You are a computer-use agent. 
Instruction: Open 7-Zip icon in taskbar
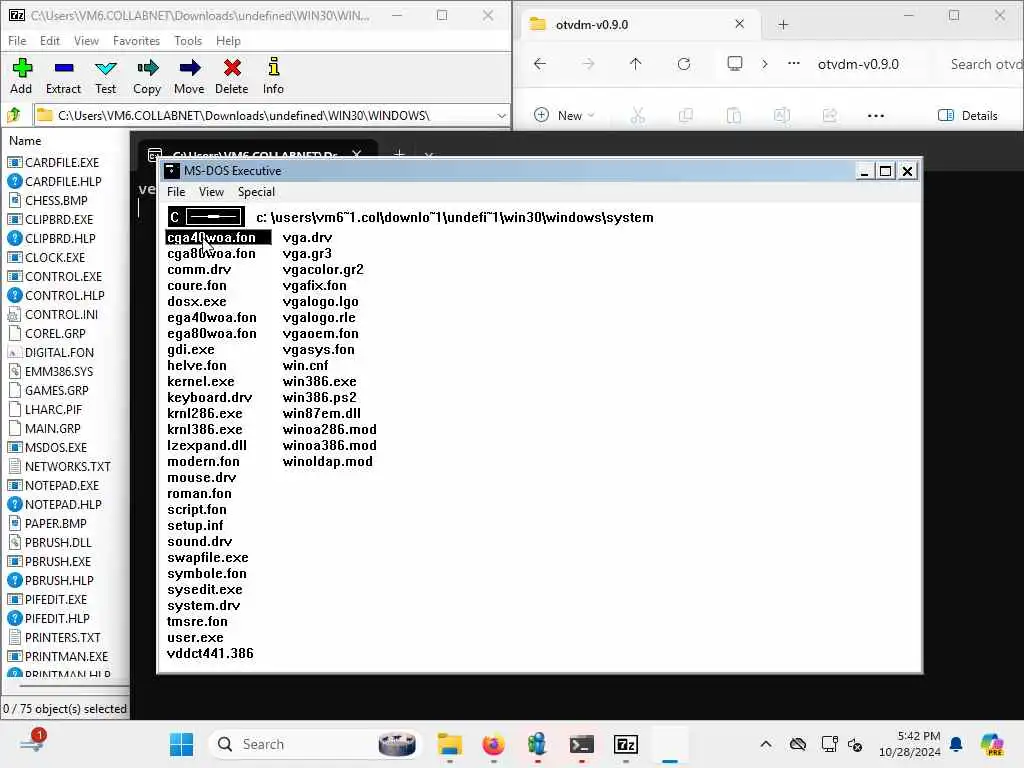pyautogui.click(x=626, y=744)
